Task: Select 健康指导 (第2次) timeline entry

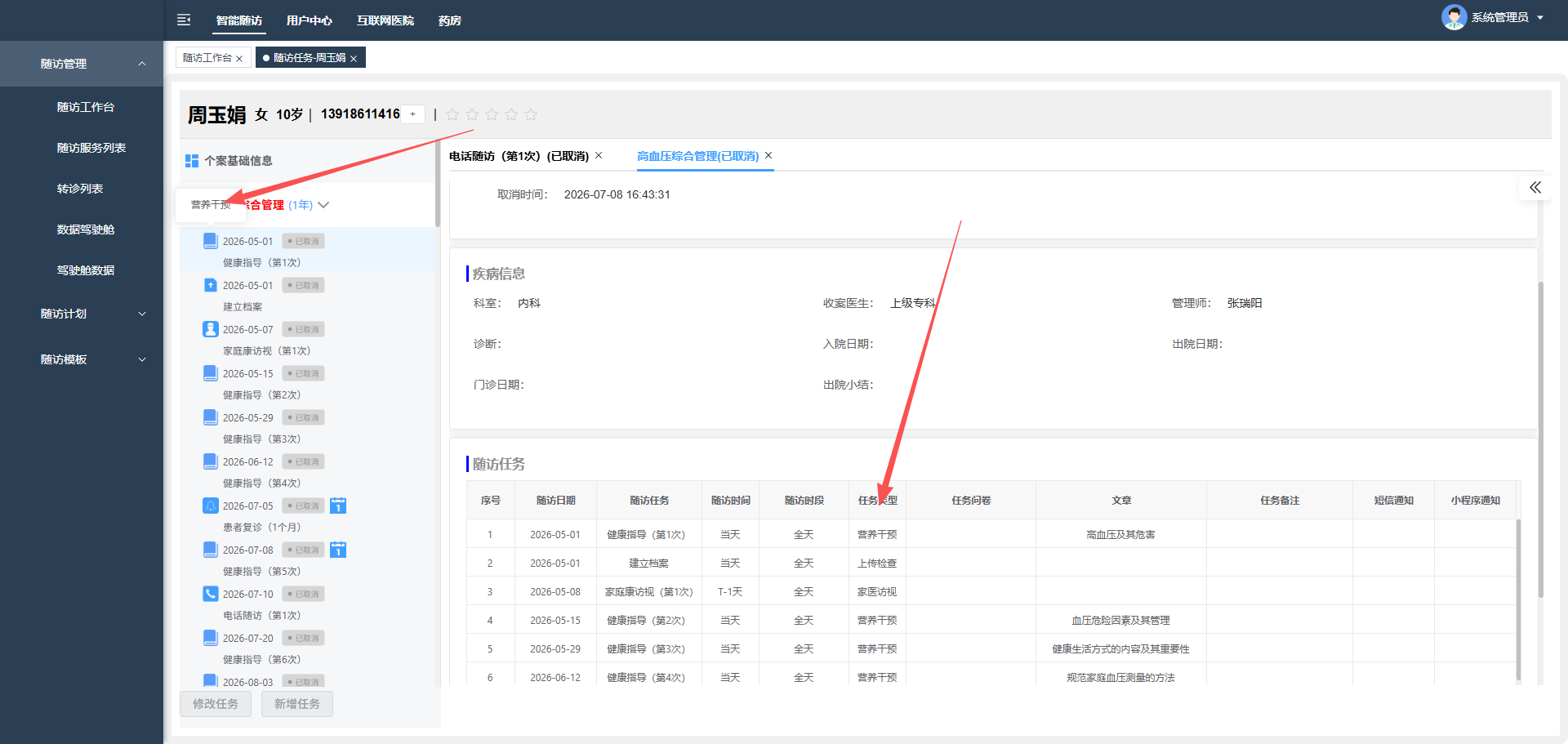Action: click(x=261, y=395)
